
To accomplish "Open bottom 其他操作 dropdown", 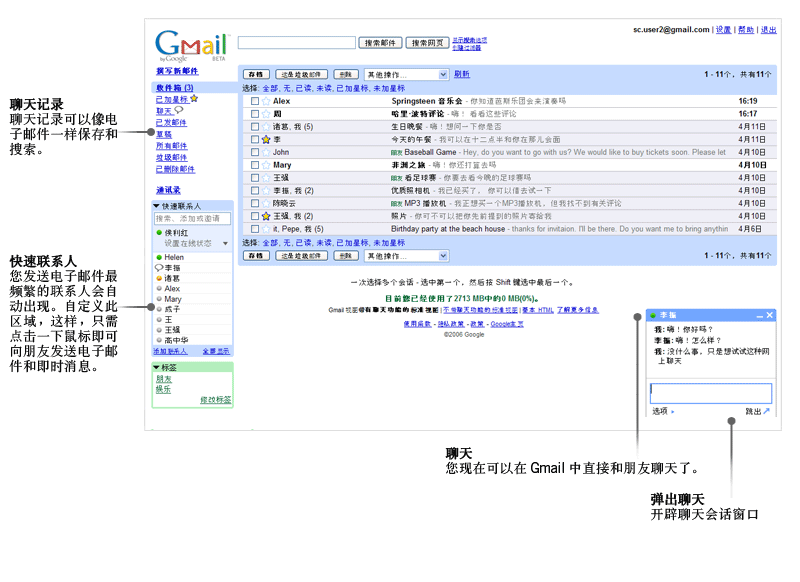I will point(406,256).
